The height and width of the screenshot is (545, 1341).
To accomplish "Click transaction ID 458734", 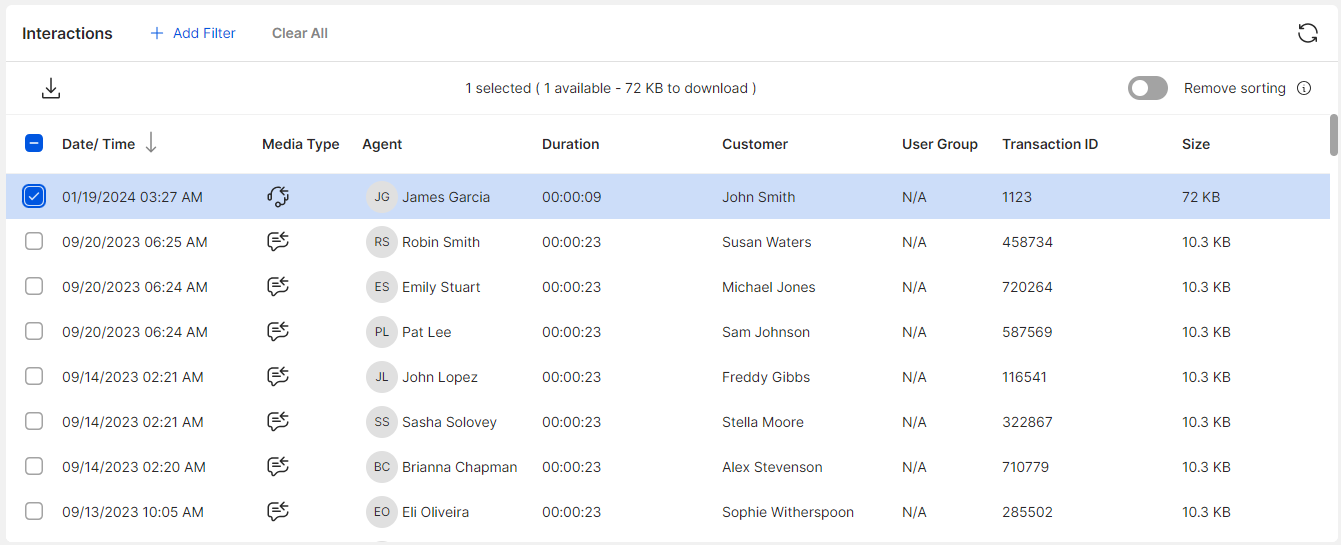I will [1027, 242].
